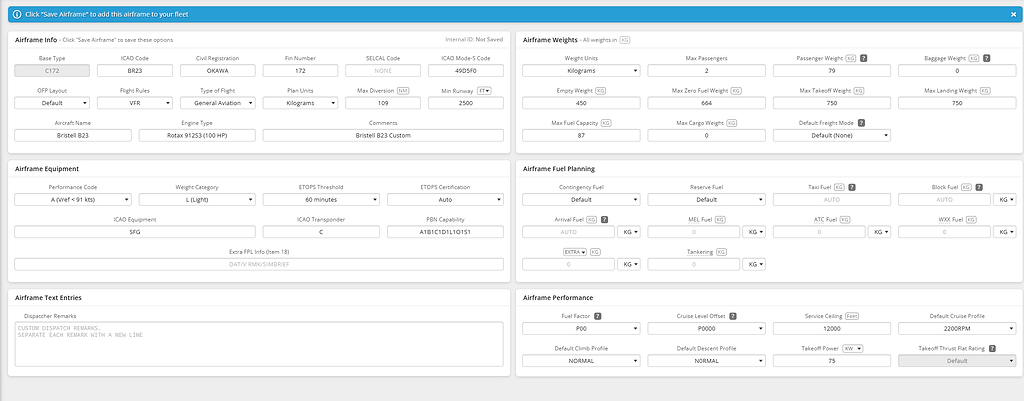Close the blue Save Airframe notification banner
Screen dimensions: 1024x401
tap(1012, 14)
